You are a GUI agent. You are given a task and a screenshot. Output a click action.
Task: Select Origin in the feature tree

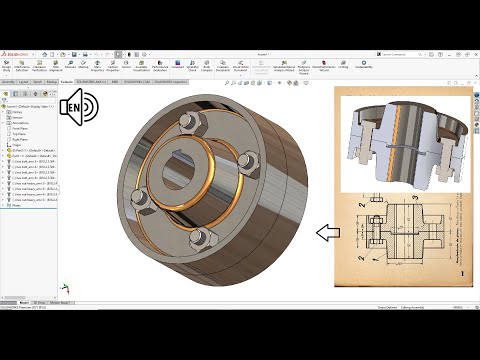(16, 145)
